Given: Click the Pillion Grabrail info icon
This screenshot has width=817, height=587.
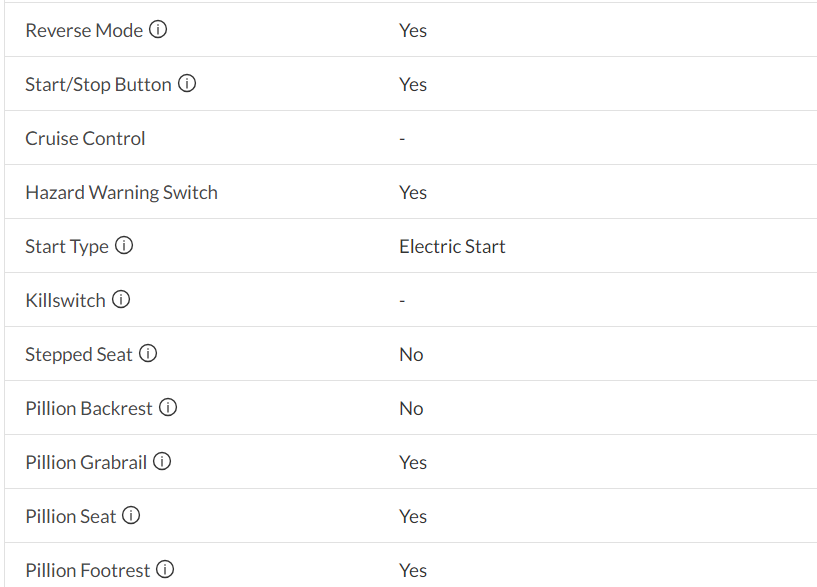Looking at the screenshot, I should [162, 462].
